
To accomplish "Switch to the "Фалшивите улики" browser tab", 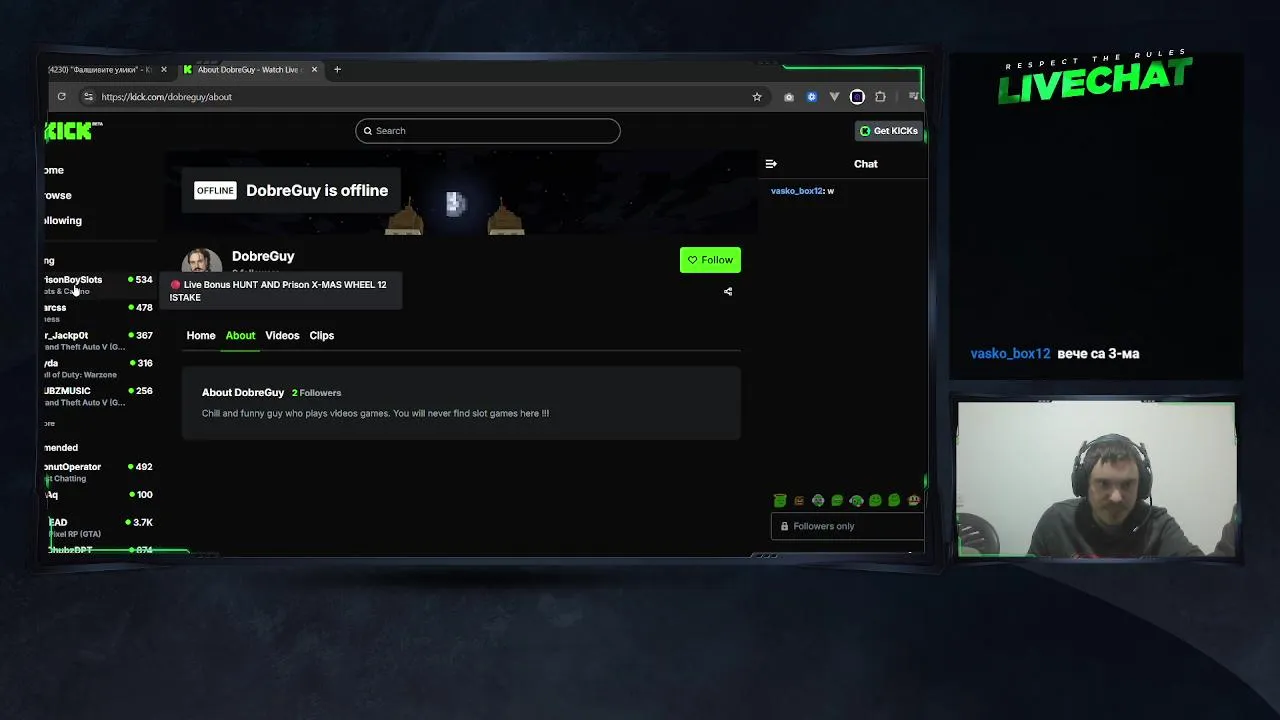I will click(x=100, y=70).
